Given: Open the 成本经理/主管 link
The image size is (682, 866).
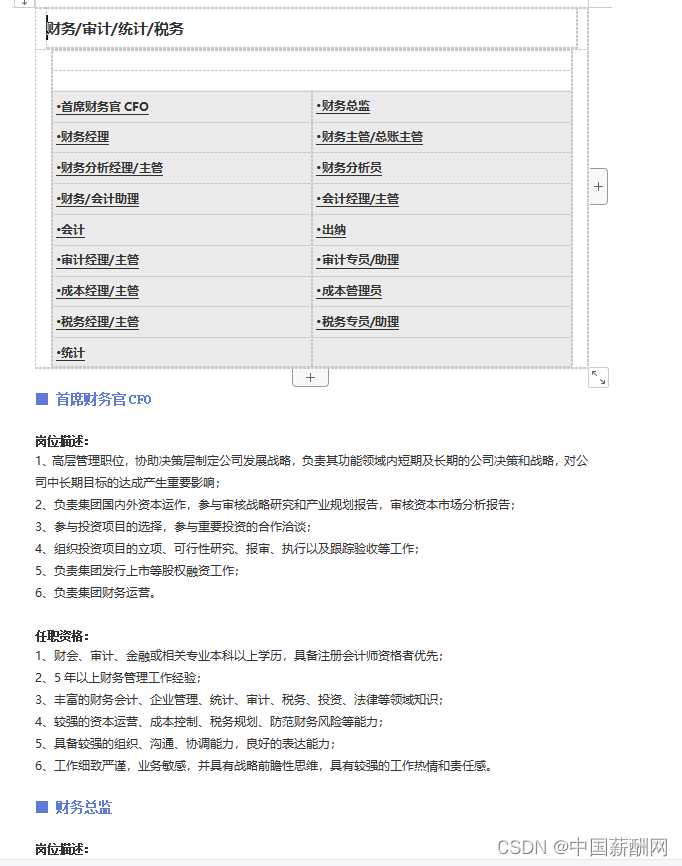Looking at the screenshot, I should click(x=97, y=291).
